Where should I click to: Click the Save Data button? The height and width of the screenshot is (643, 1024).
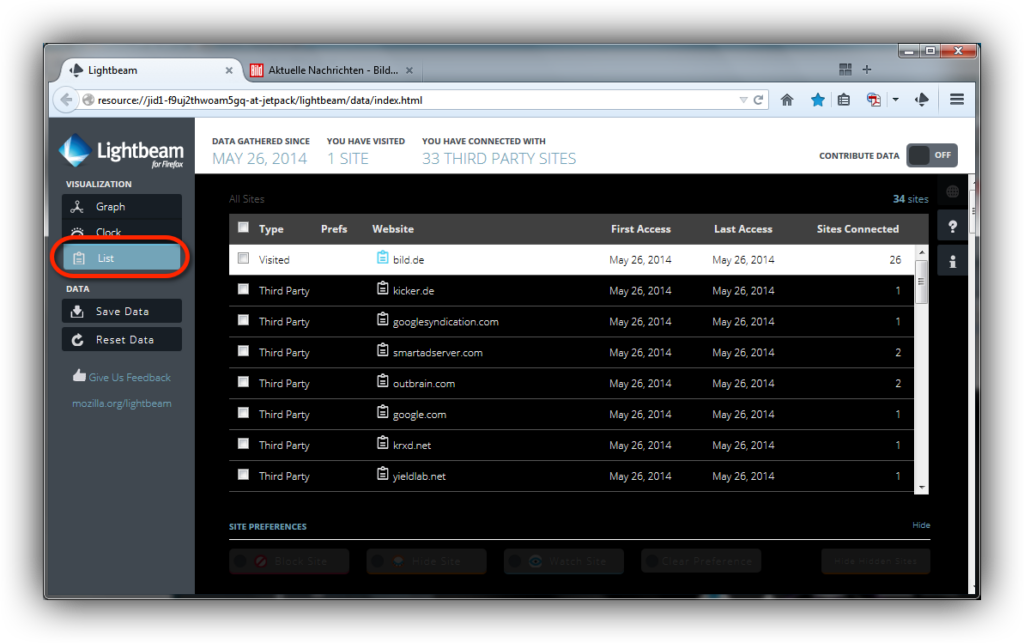pyautogui.click(x=121, y=311)
